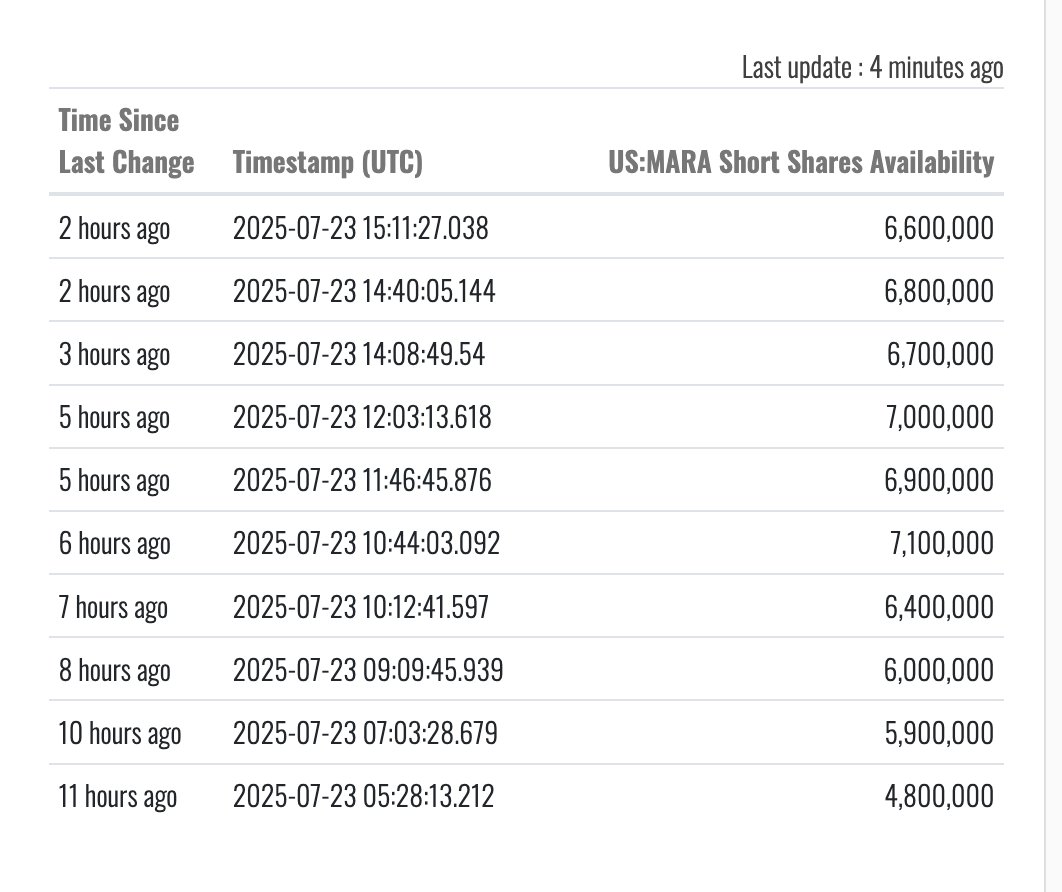Click the 6,600,000 availability value
1062x892 pixels.
coord(939,228)
